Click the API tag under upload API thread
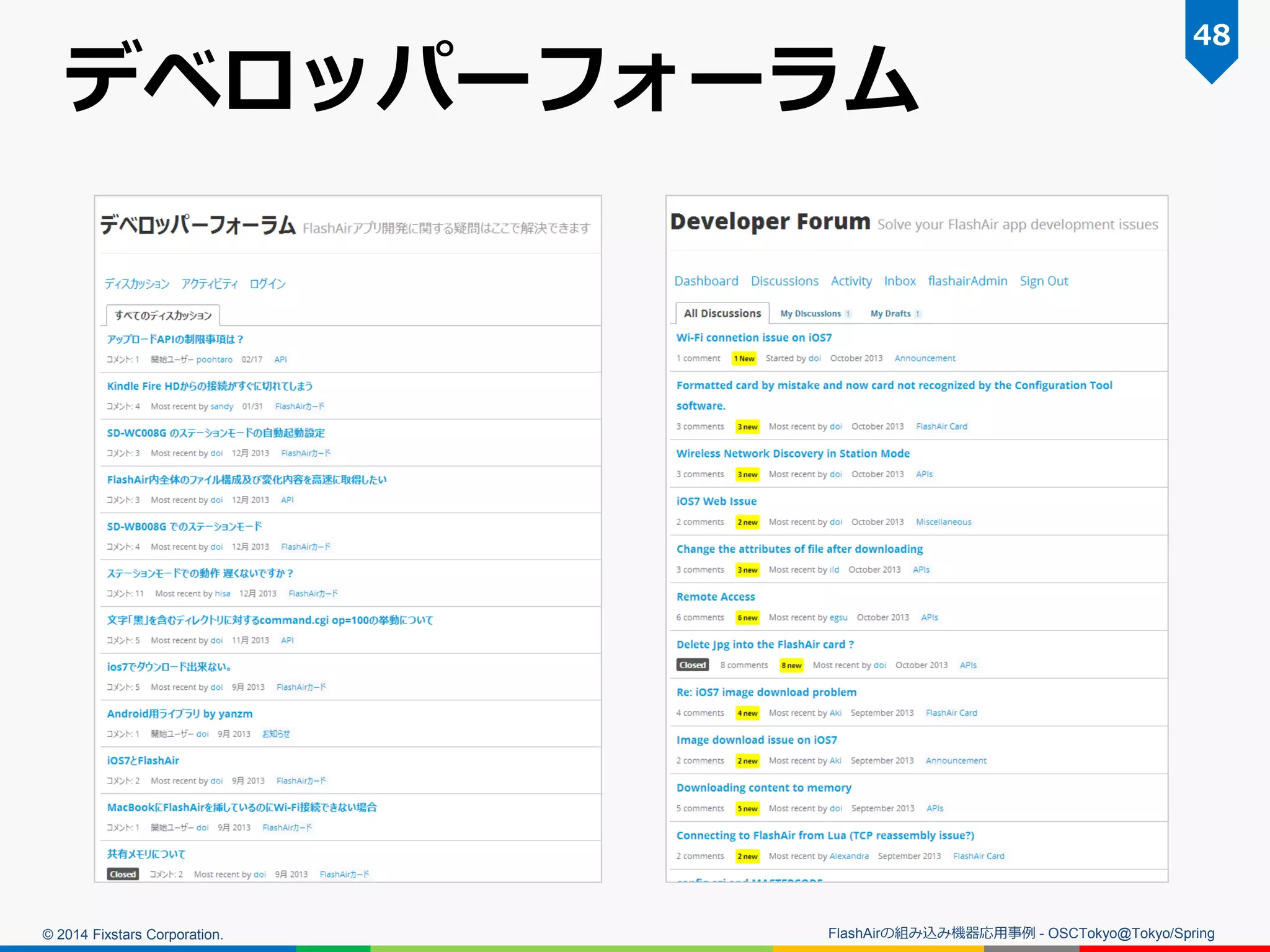1270x952 pixels. click(x=280, y=359)
